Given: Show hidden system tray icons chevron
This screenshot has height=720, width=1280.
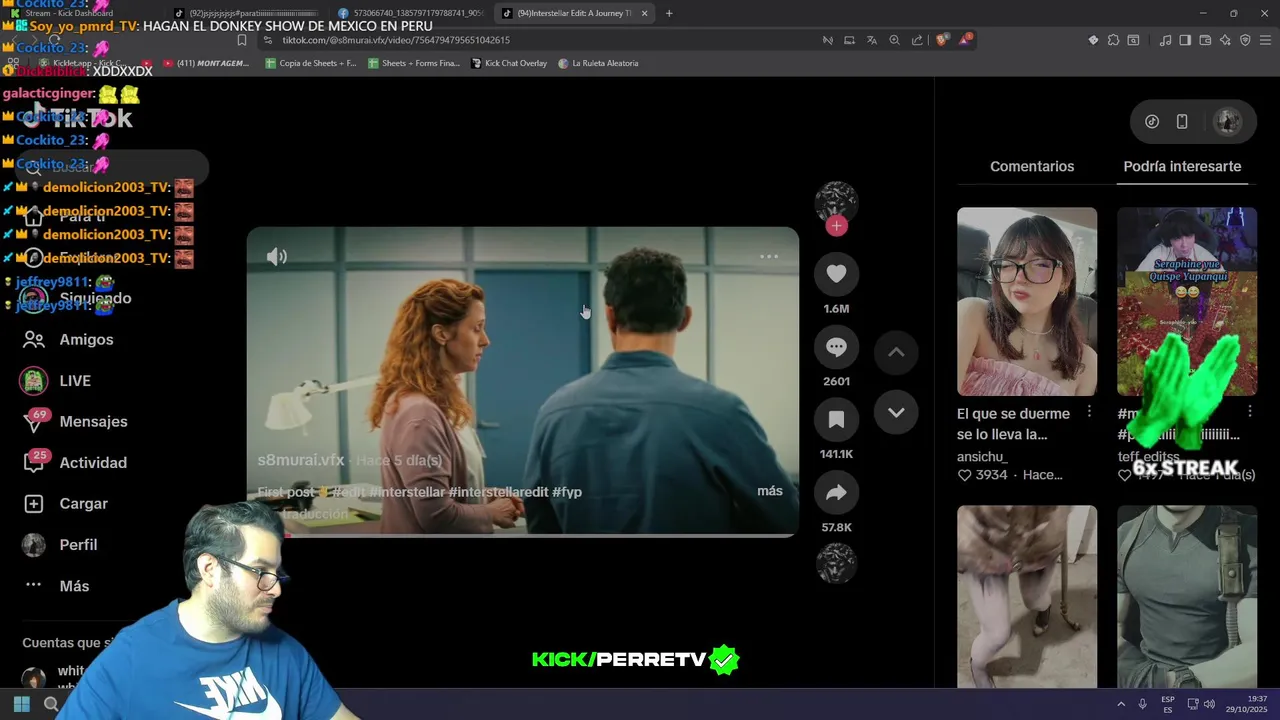Looking at the screenshot, I should 1121,704.
